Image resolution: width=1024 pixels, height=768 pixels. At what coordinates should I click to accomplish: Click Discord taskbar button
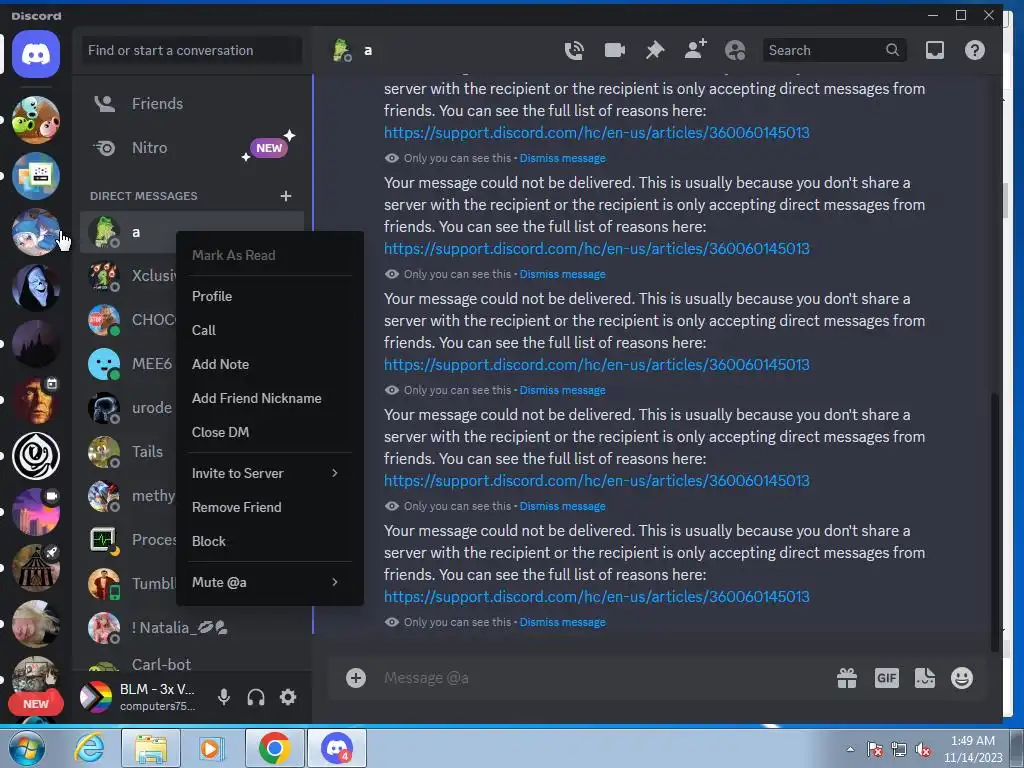[337, 748]
